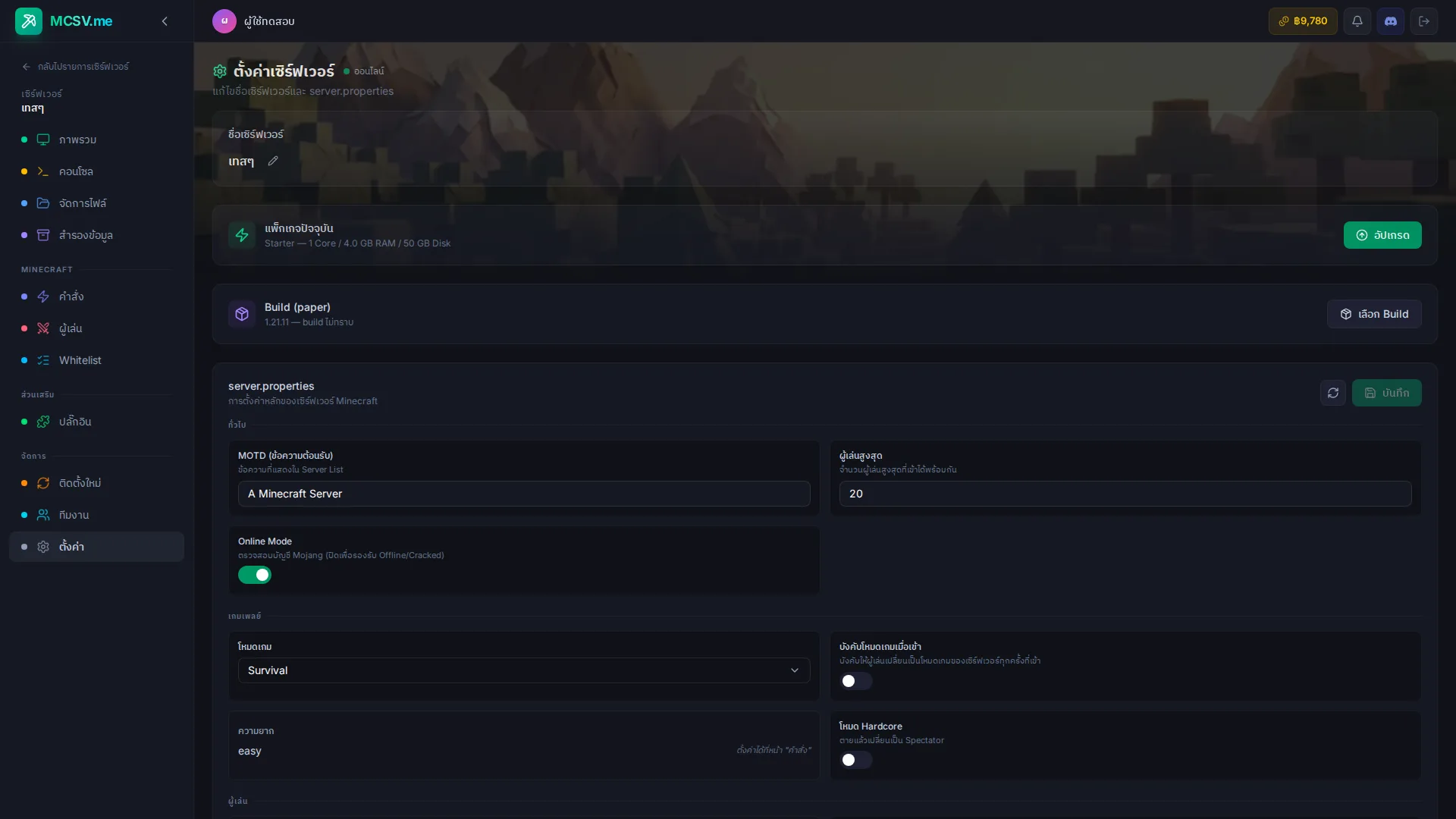Open the Discord icon in header

pyautogui.click(x=1391, y=21)
